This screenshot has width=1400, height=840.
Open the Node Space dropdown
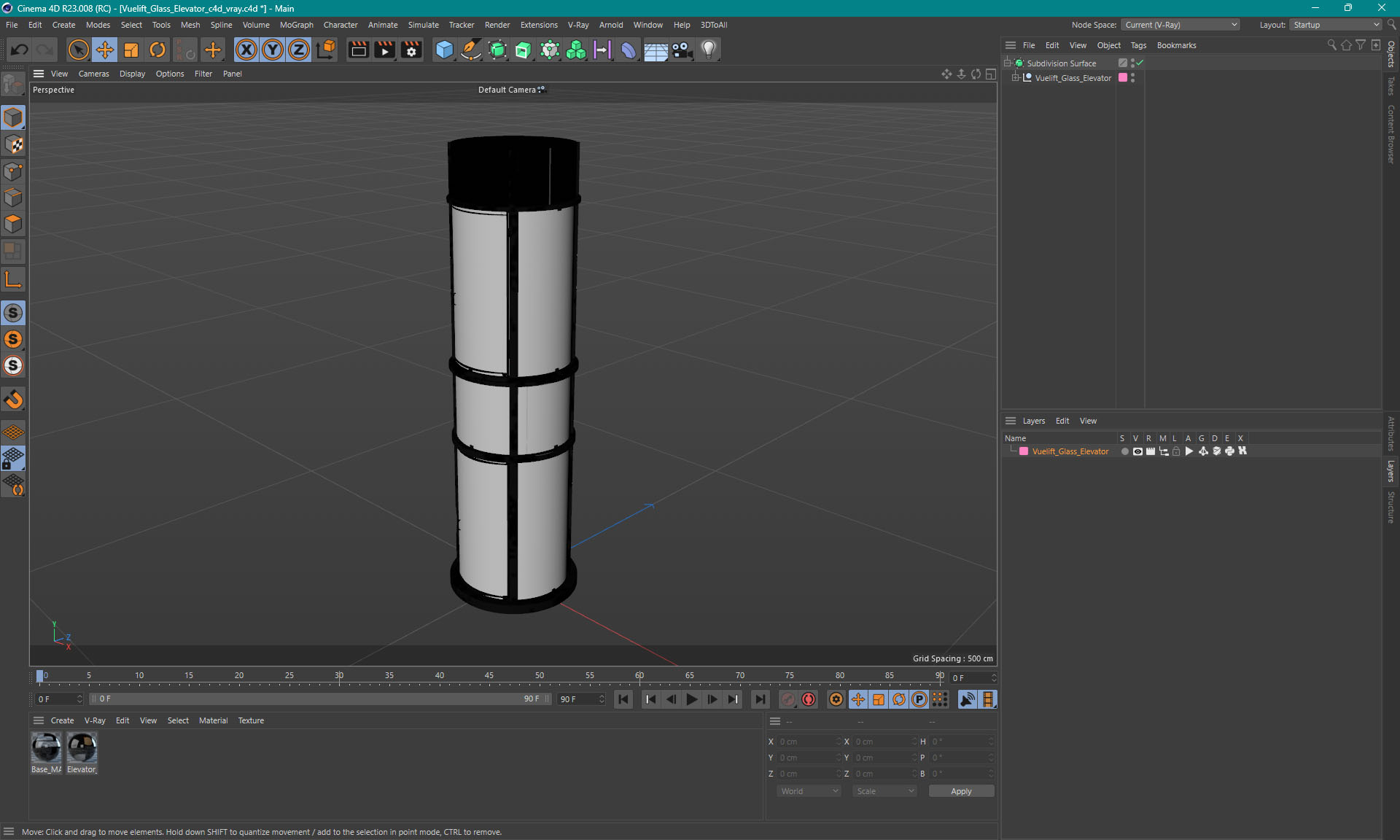[1180, 25]
